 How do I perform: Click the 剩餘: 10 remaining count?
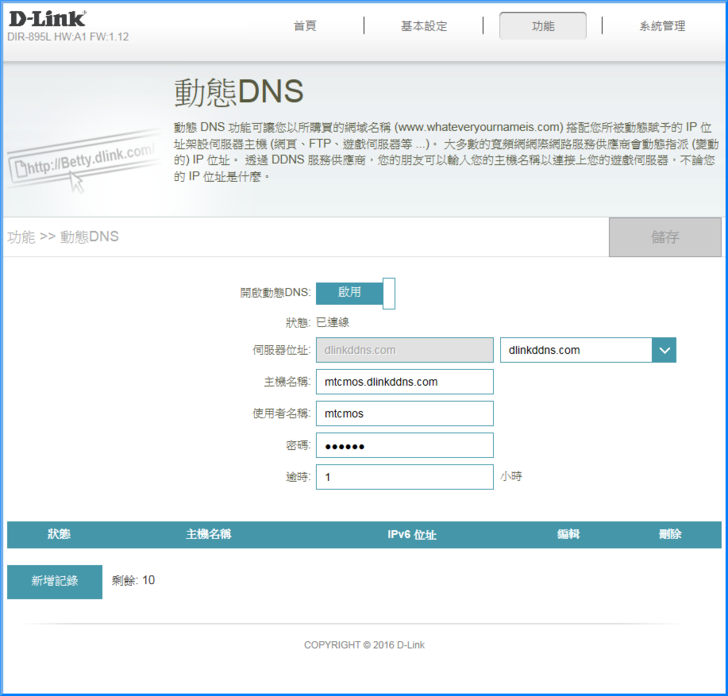point(133,580)
